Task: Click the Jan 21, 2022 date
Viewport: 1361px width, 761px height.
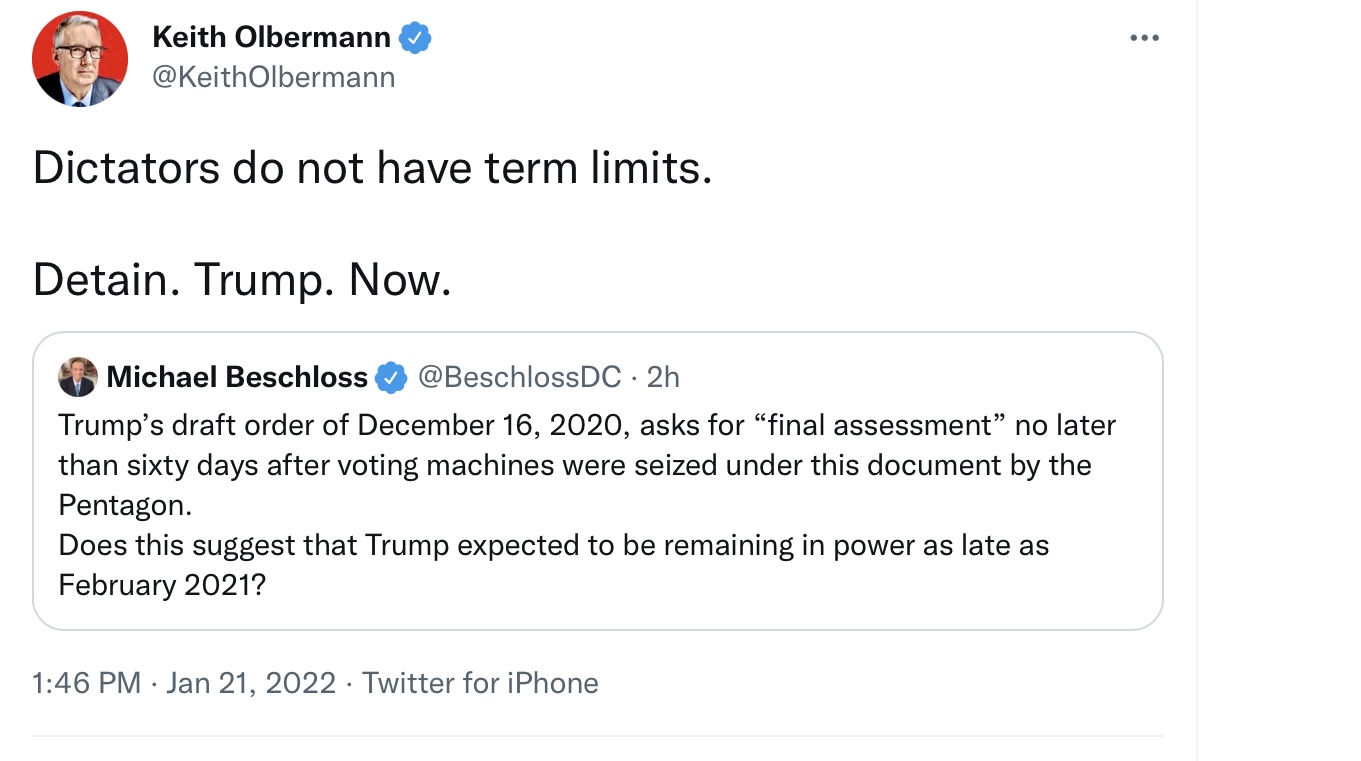Action: point(251,683)
